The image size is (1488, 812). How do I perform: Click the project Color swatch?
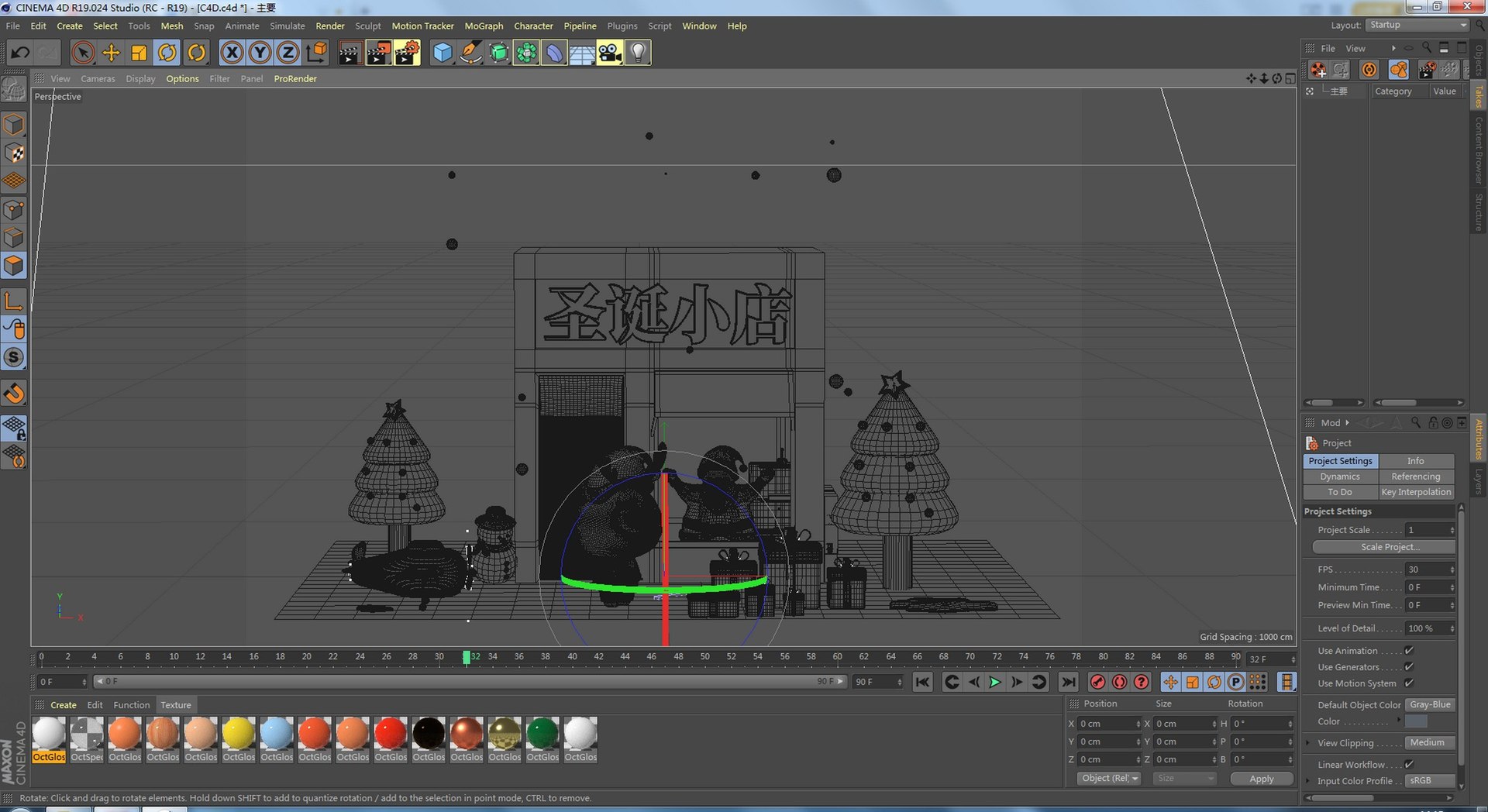pos(1416,721)
